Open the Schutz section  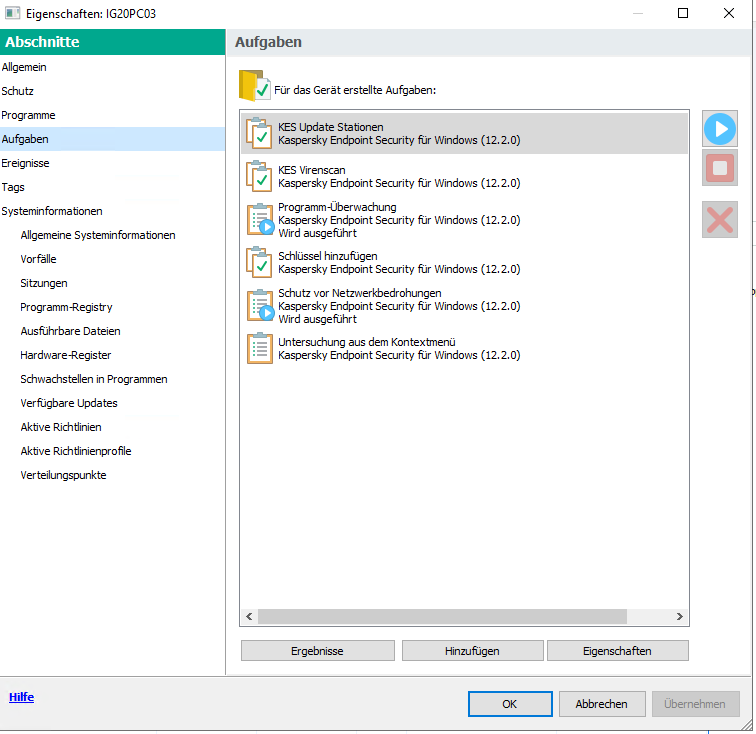[17, 91]
